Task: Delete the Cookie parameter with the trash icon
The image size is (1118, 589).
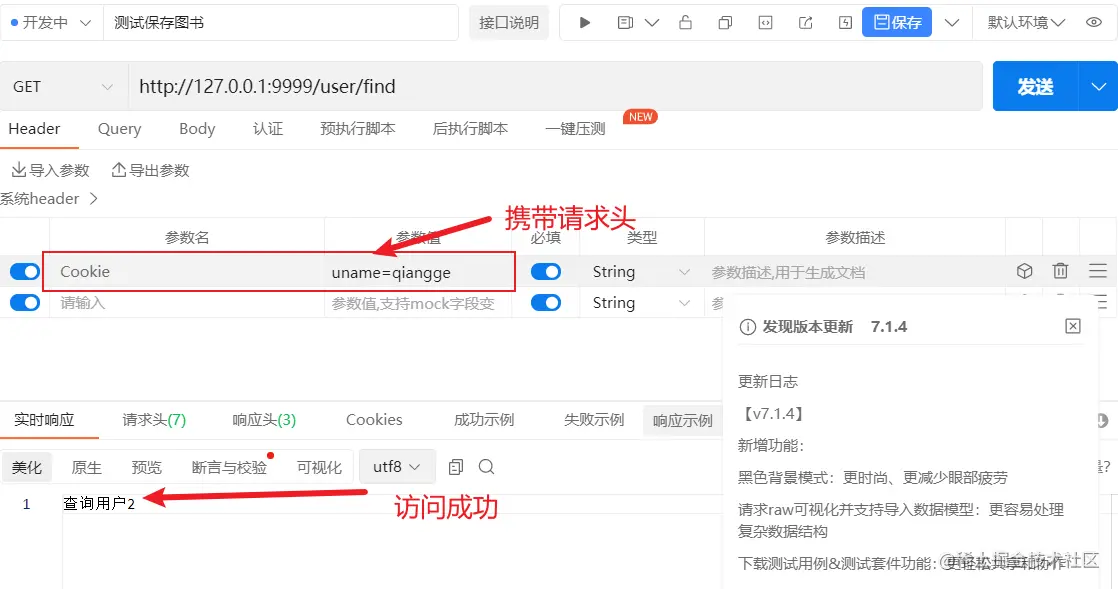Action: [1060, 270]
